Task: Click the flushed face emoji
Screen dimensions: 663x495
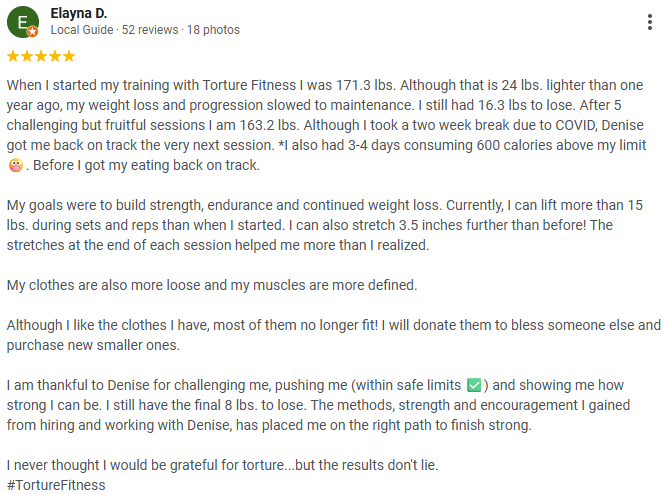Action: 14,165
